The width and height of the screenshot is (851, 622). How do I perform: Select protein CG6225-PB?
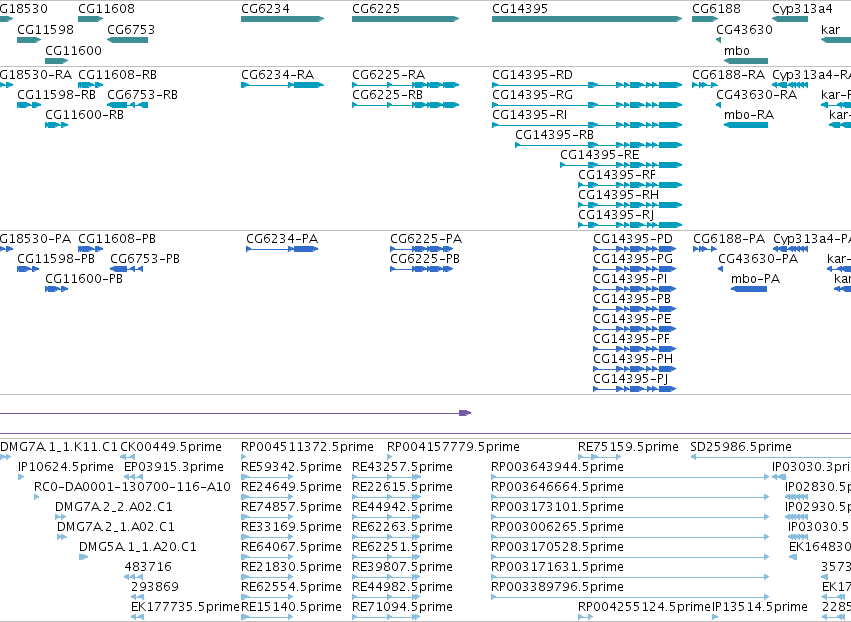[x=425, y=259]
